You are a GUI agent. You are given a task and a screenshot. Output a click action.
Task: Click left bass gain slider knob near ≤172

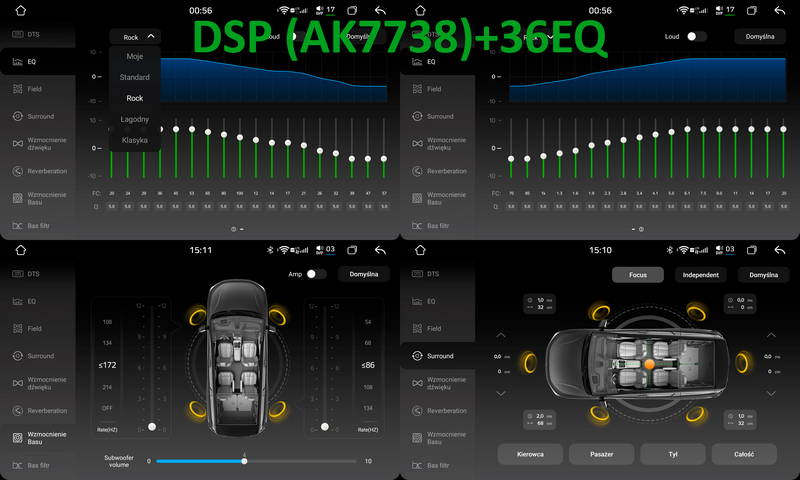click(152, 426)
